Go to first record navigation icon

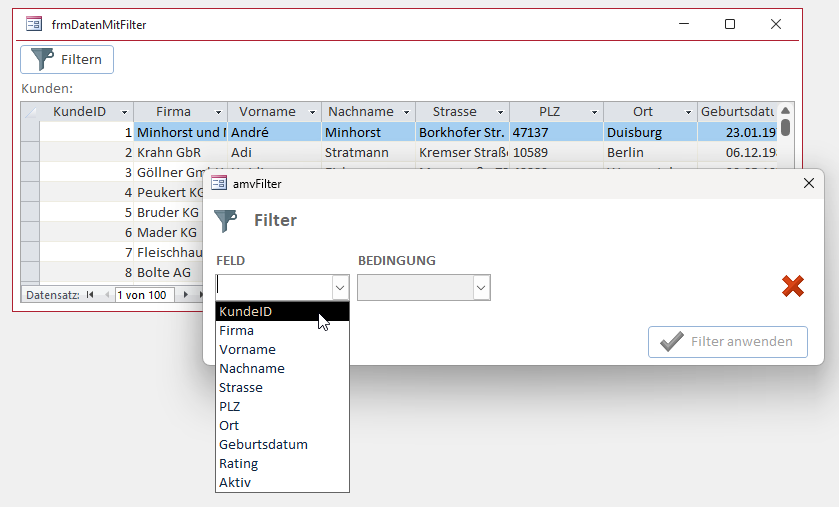click(90, 295)
